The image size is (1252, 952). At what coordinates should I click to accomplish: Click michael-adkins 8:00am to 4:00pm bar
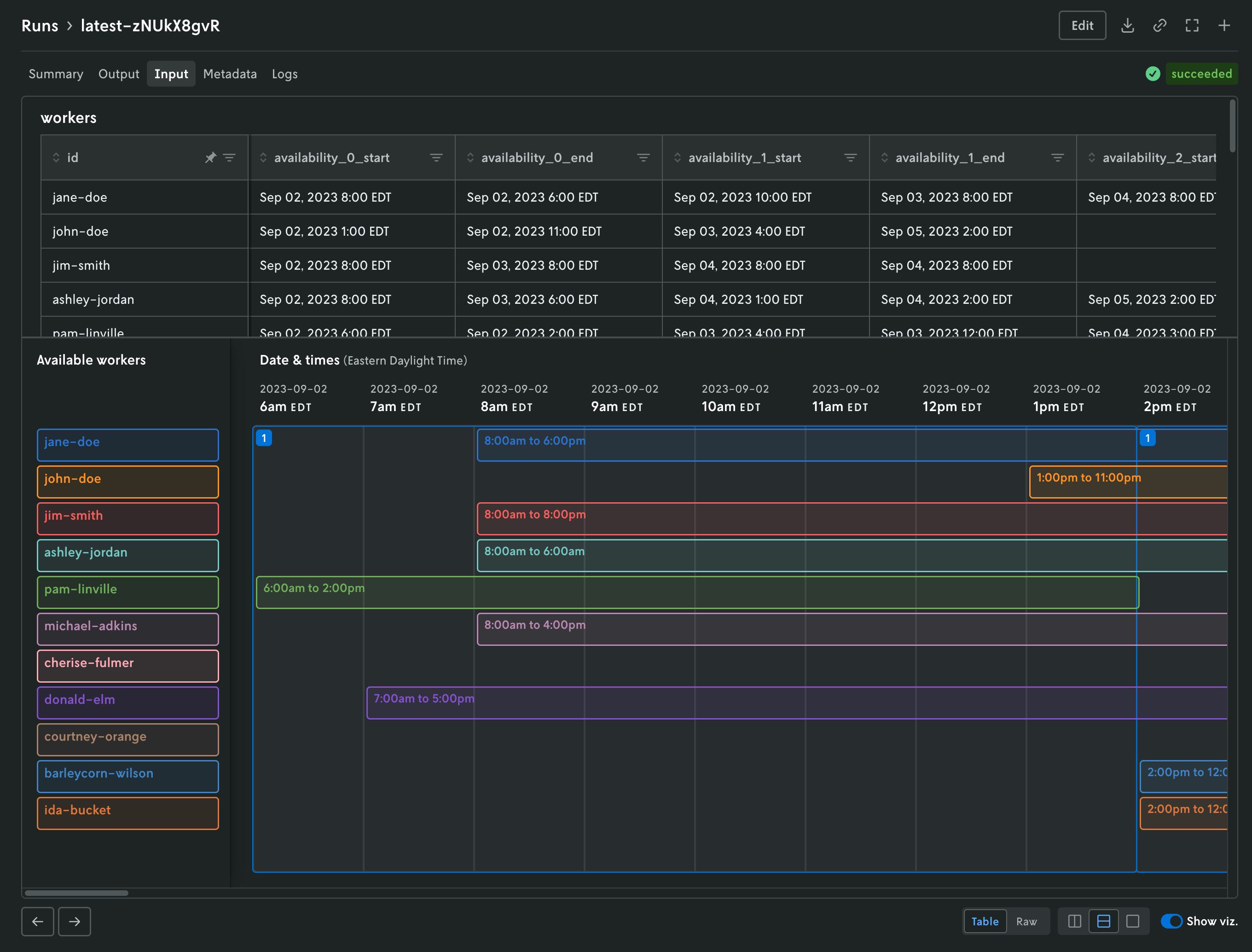point(852,629)
